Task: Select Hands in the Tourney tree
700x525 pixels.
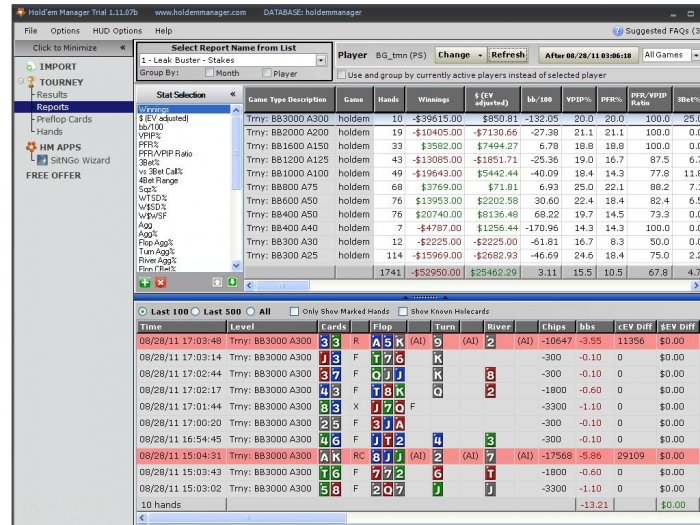Action: (x=50, y=132)
